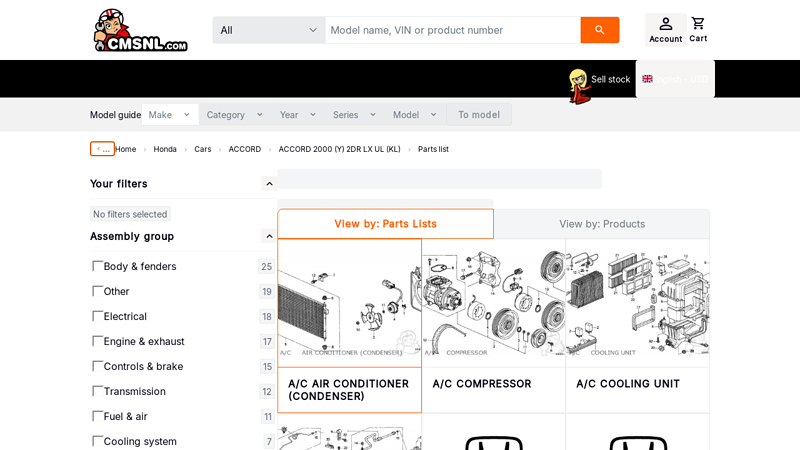The width and height of the screenshot is (800, 450).
Task: Tick the Transmission checkbox
Action: 97,391
